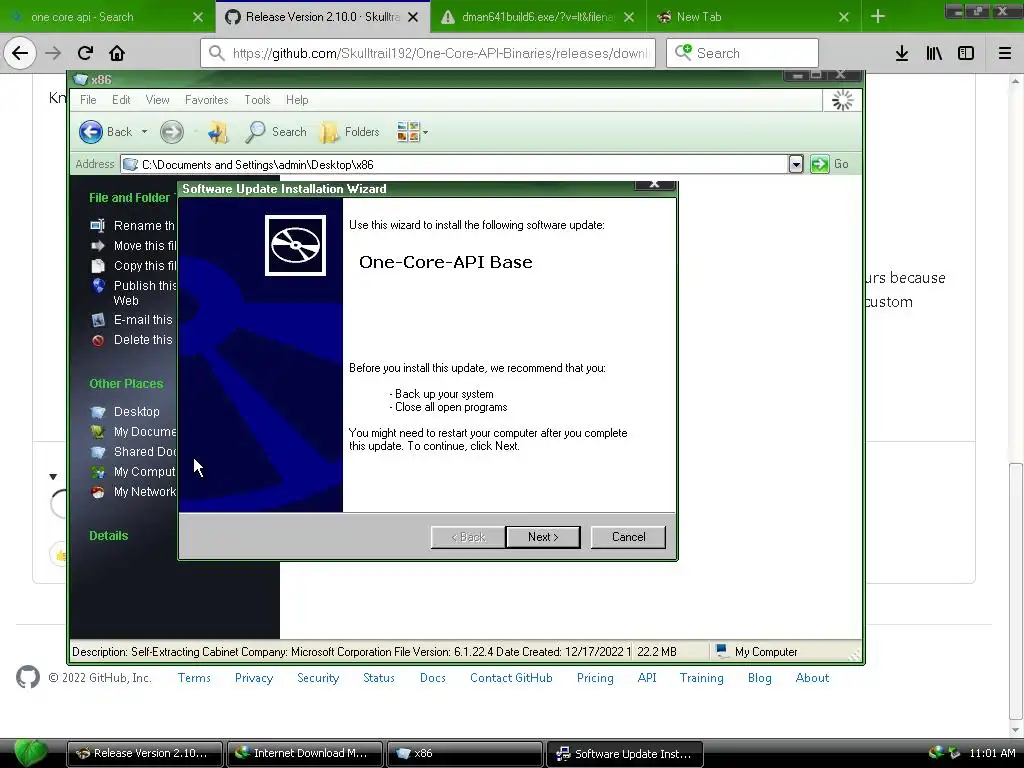The image size is (1024, 768).
Task: Open My Computer under Other Places
Action: point(133,472)
